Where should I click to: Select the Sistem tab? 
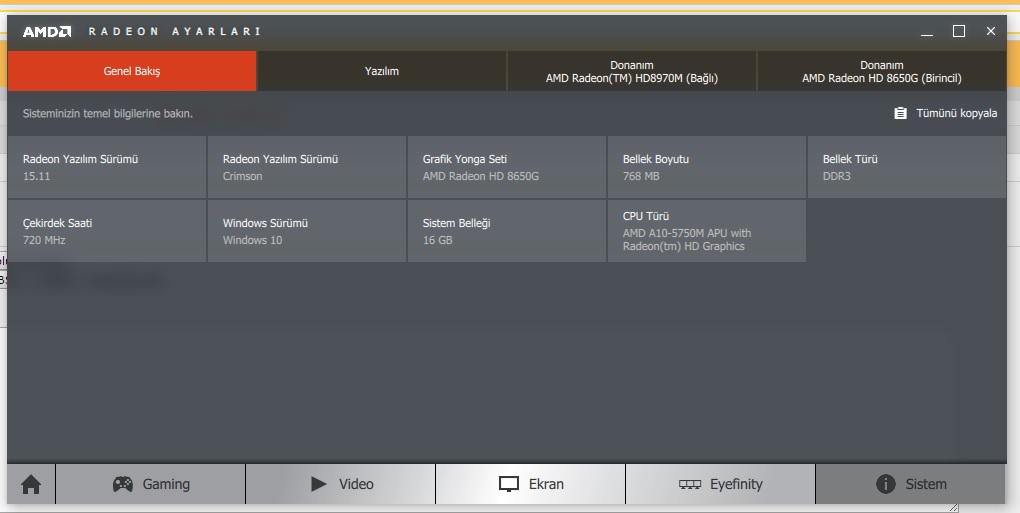(911, 484)
